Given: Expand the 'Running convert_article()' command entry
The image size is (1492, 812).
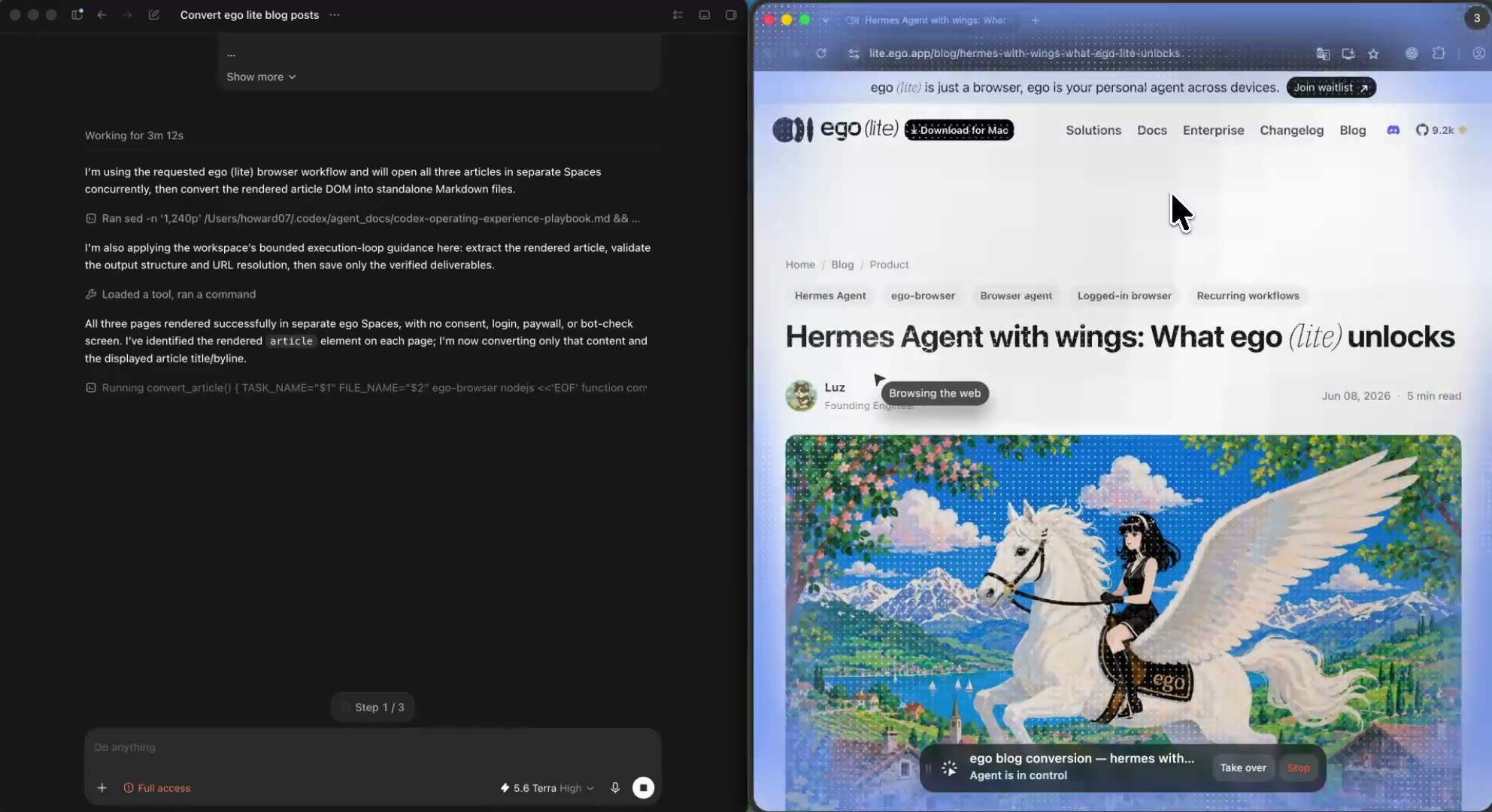Looking at the screenshot, I should (366, 388).
